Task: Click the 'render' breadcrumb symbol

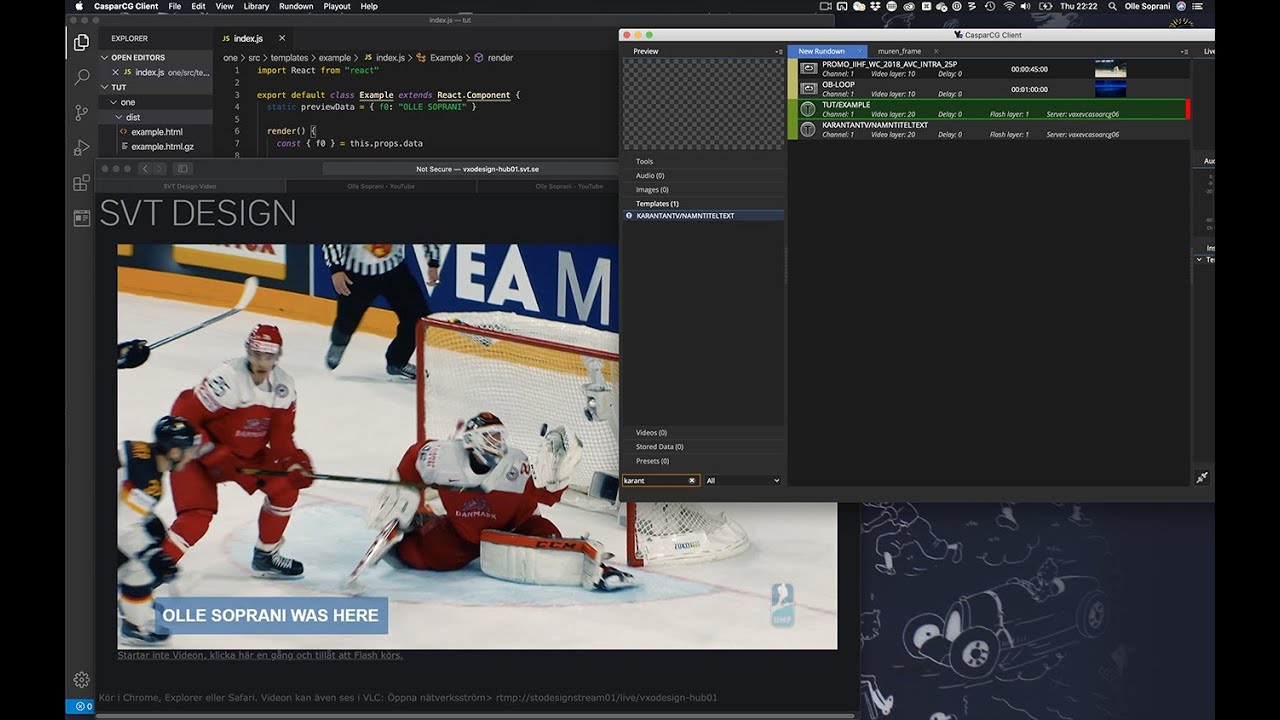Action: [493, 58]
